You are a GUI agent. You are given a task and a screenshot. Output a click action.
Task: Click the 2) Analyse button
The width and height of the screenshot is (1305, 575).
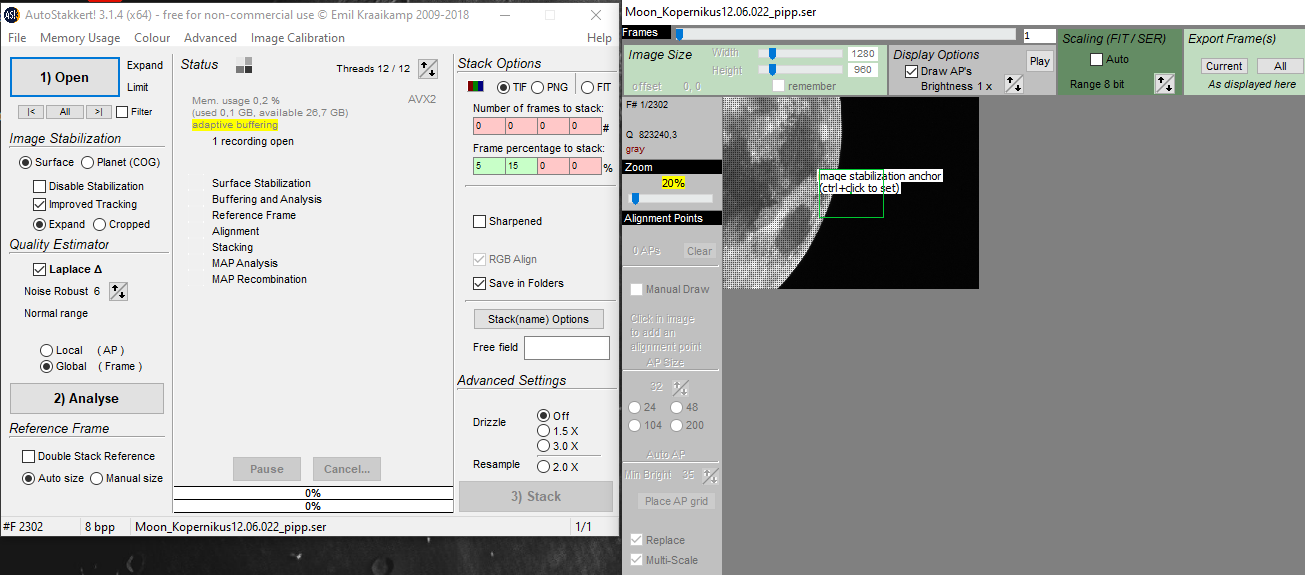click(86, 398)
